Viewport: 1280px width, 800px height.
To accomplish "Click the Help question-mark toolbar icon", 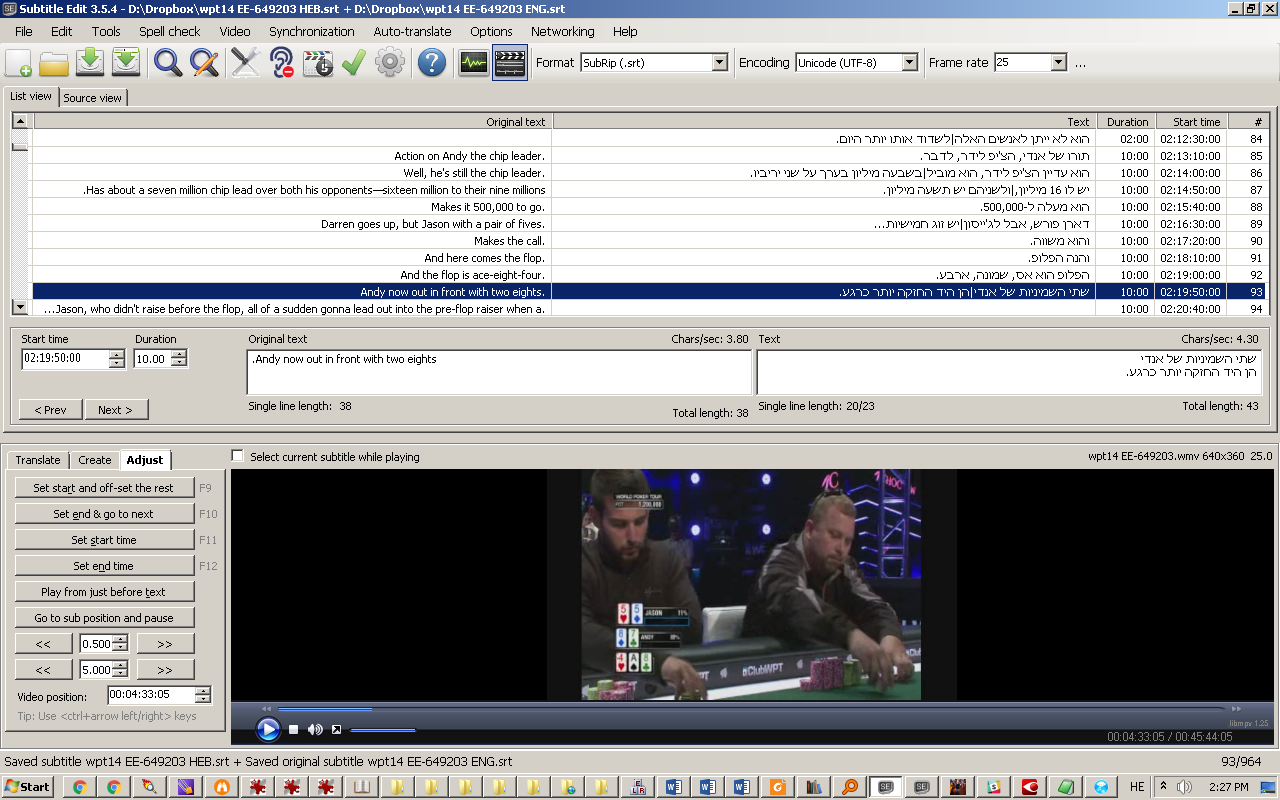I will click(x=430, y=62).
